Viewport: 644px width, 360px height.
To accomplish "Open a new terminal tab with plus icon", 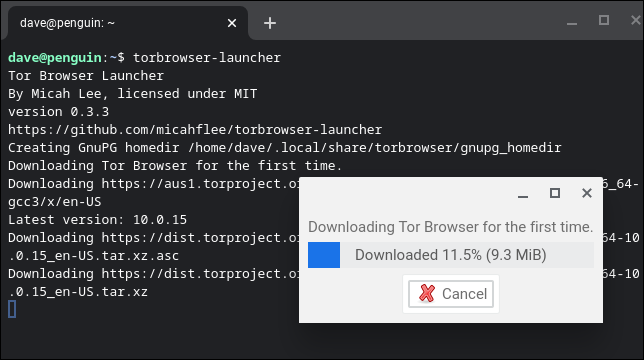I will pos(270,23).
